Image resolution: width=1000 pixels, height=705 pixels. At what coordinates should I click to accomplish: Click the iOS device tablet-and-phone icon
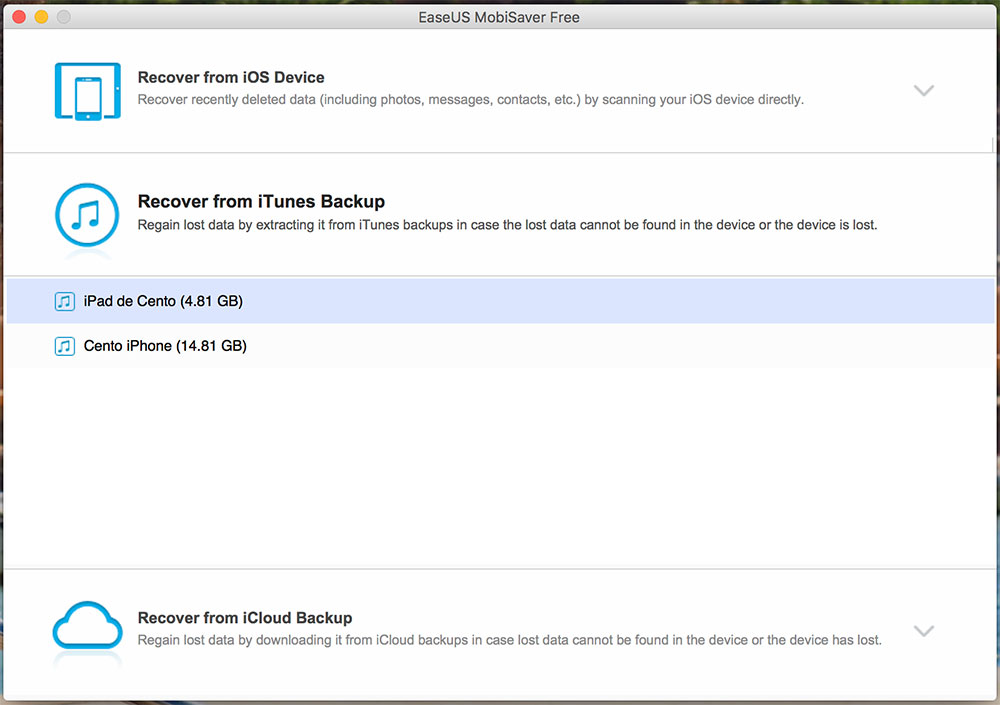(x=87, y=91)
